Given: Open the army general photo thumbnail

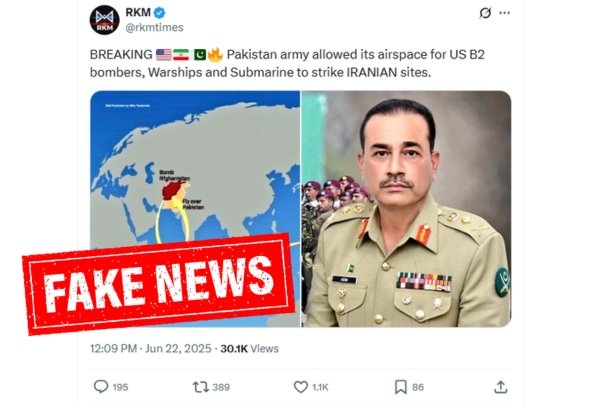Looking at the screenshot, I should pos(406,209).
